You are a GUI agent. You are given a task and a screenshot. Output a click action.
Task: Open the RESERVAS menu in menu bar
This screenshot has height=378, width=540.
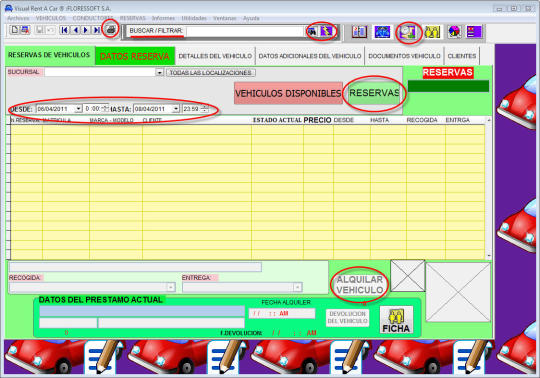pos(133,18)
